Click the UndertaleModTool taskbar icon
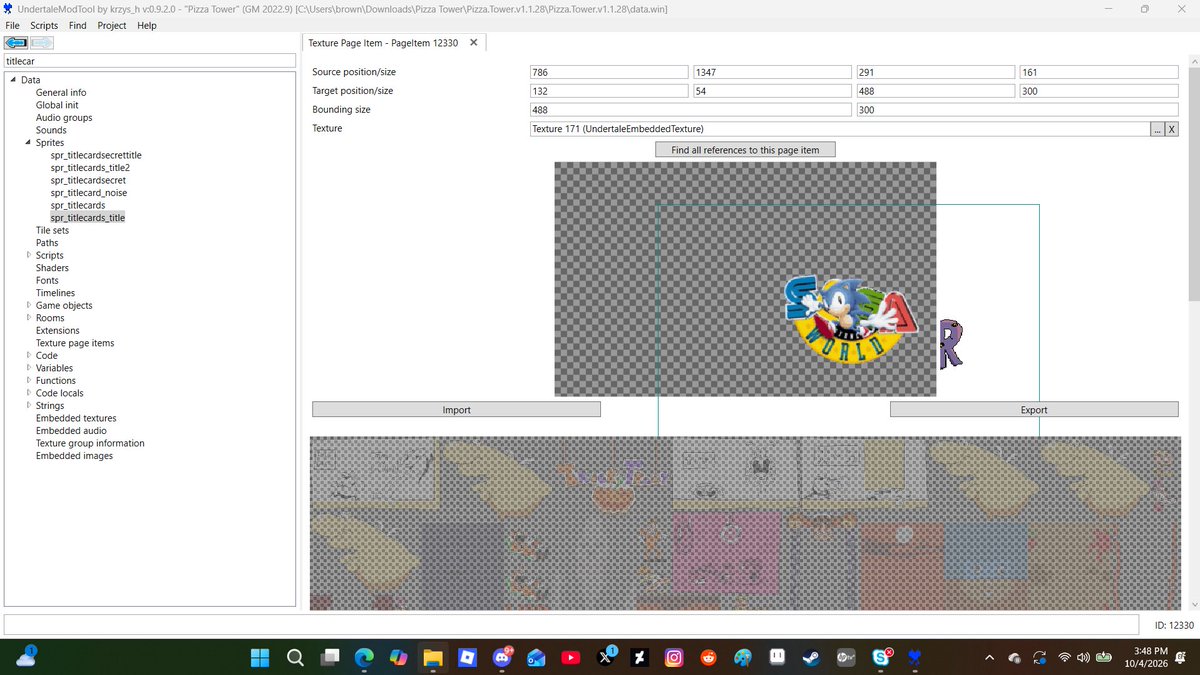The height and width of the screenshot is (675, 1200). pyautogui.click(x=915, y=657)
